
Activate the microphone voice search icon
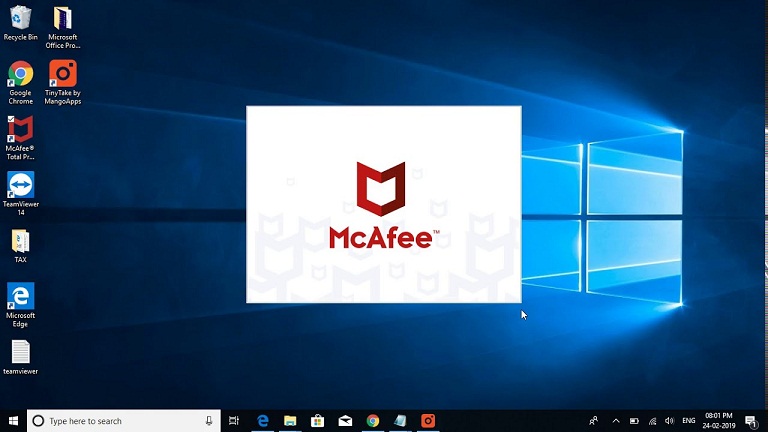209,421
